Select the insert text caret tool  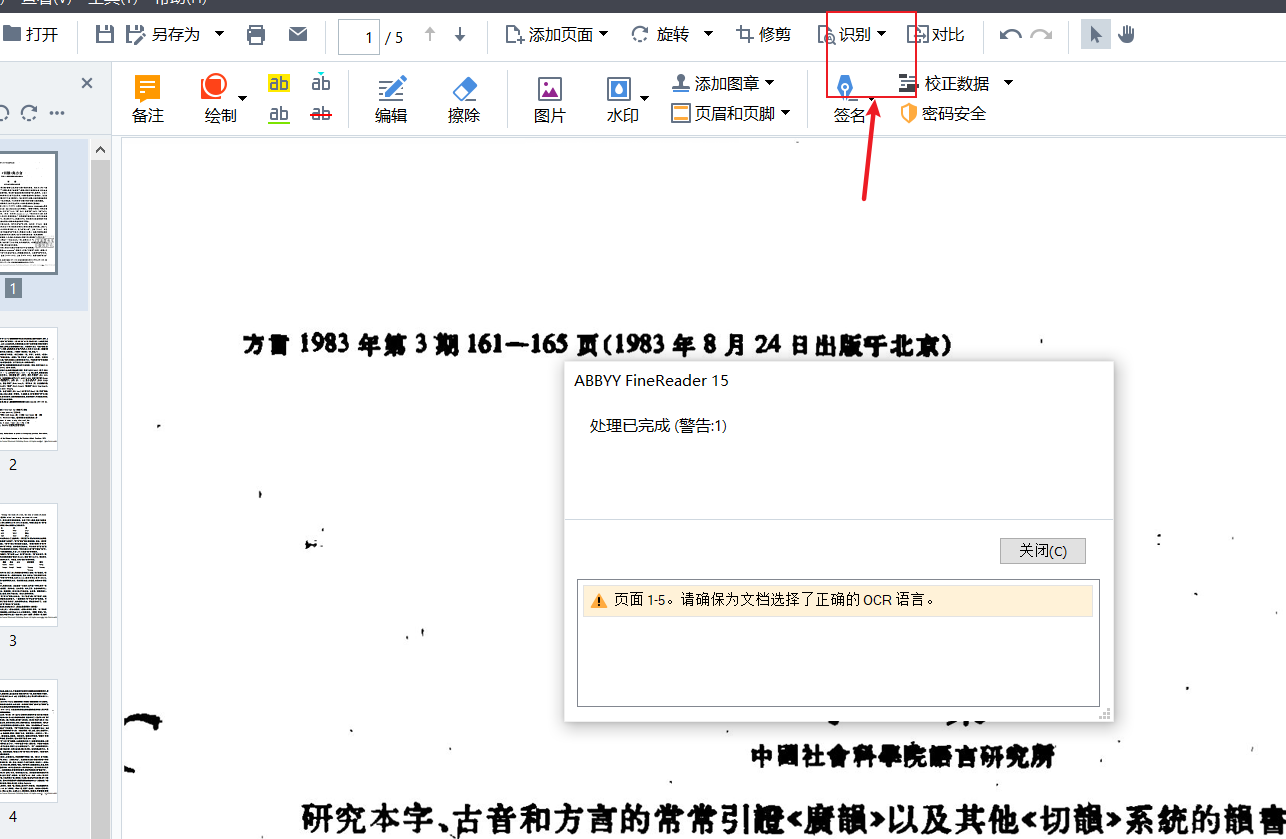pos(321,82)
